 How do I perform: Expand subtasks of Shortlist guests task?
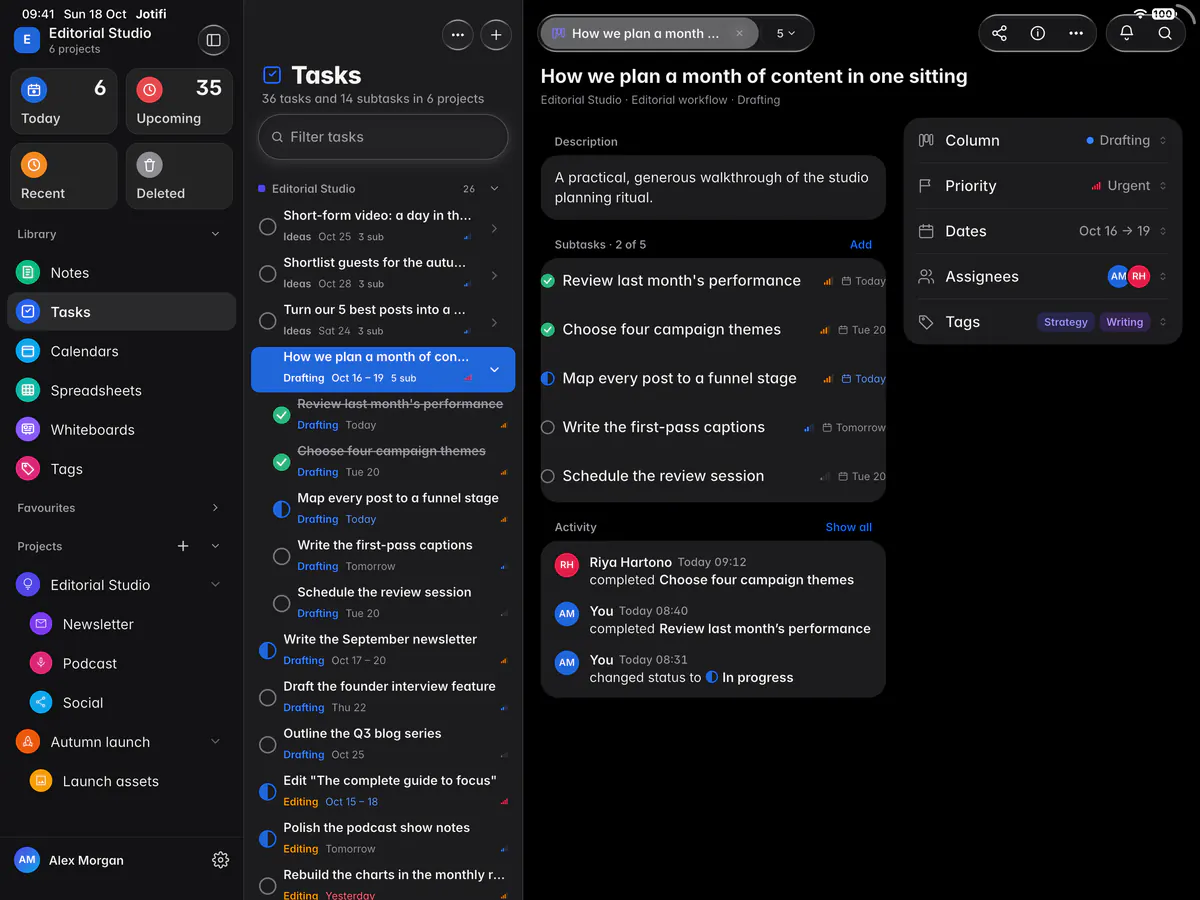click(494, 275)
